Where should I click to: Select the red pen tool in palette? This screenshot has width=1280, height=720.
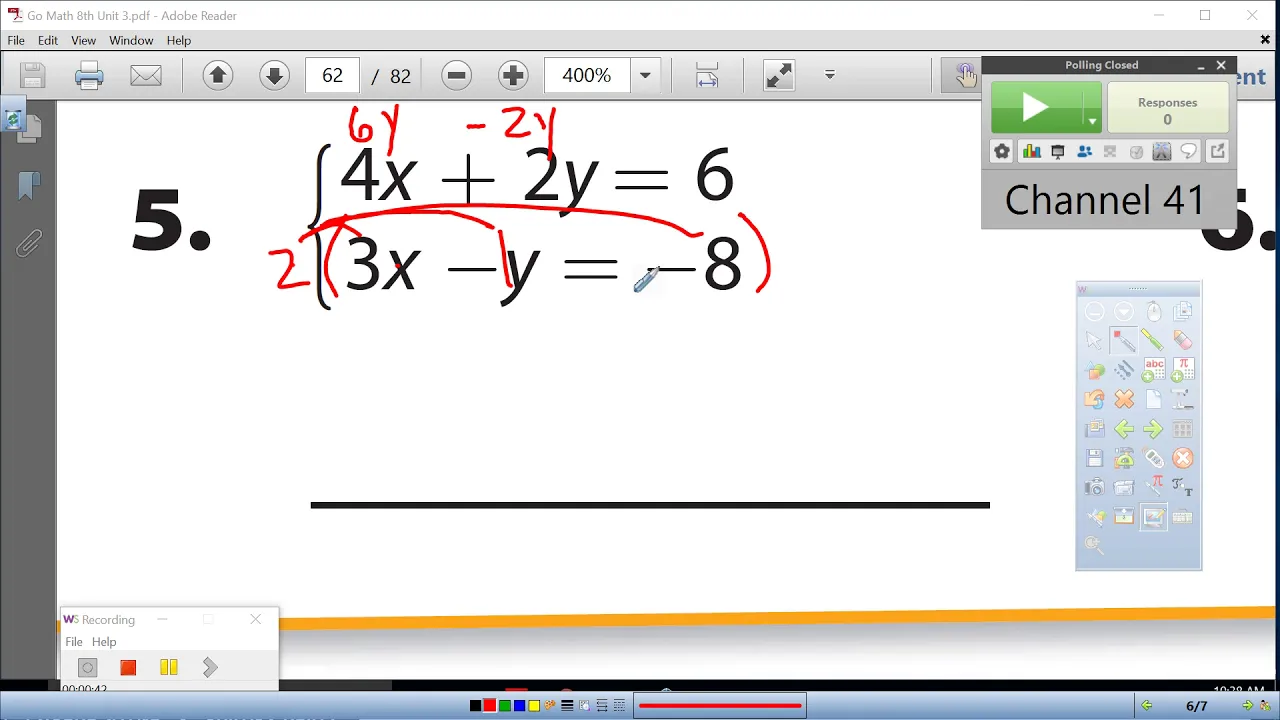coord(1124,341)
